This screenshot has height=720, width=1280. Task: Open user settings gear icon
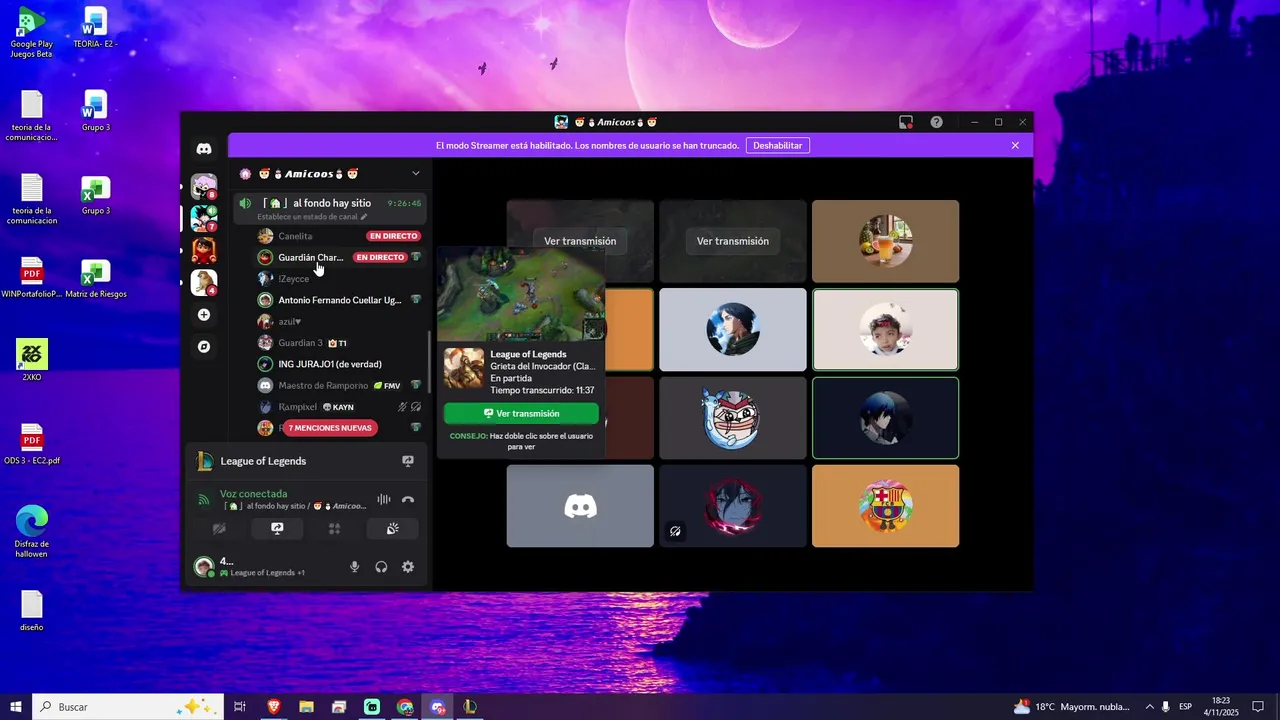[408, 567]
